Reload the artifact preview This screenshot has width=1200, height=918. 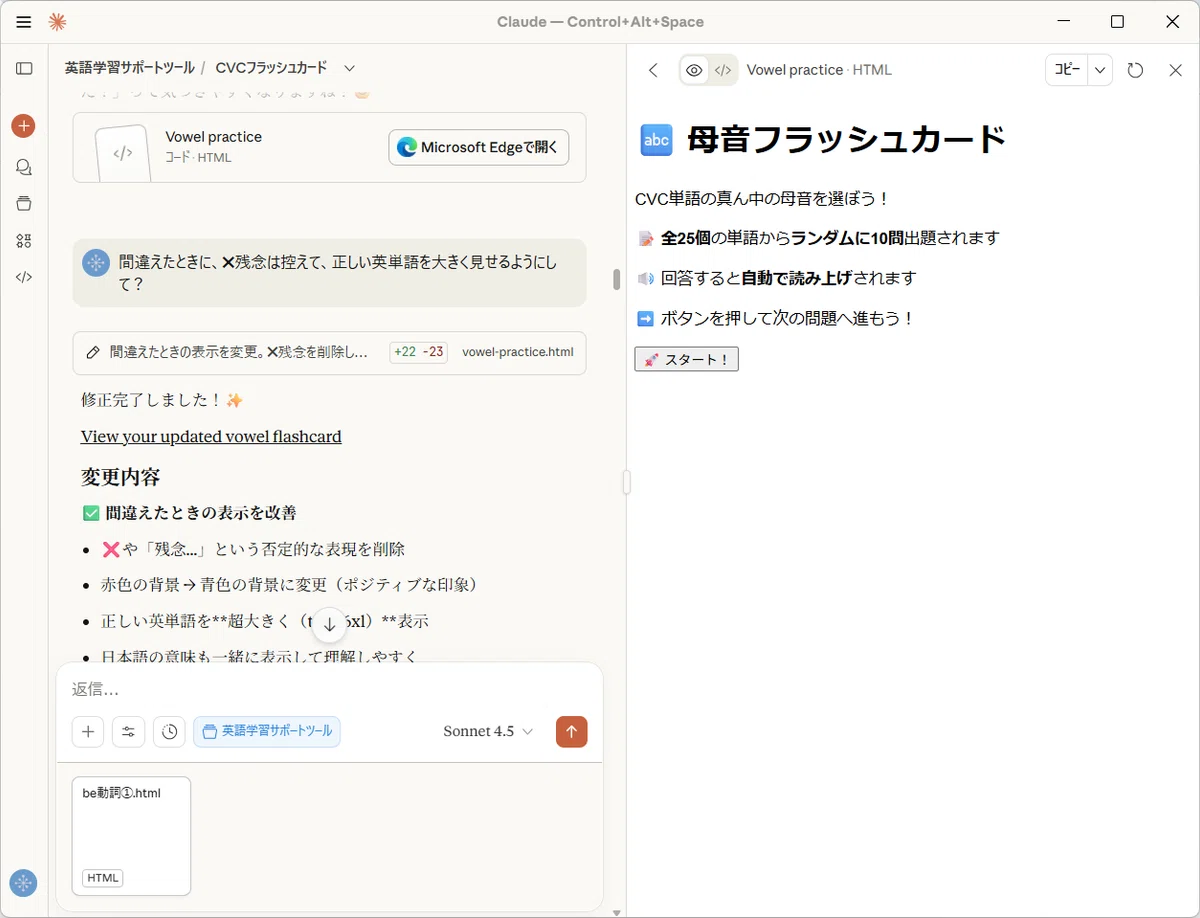click(x=1135, y=70)
